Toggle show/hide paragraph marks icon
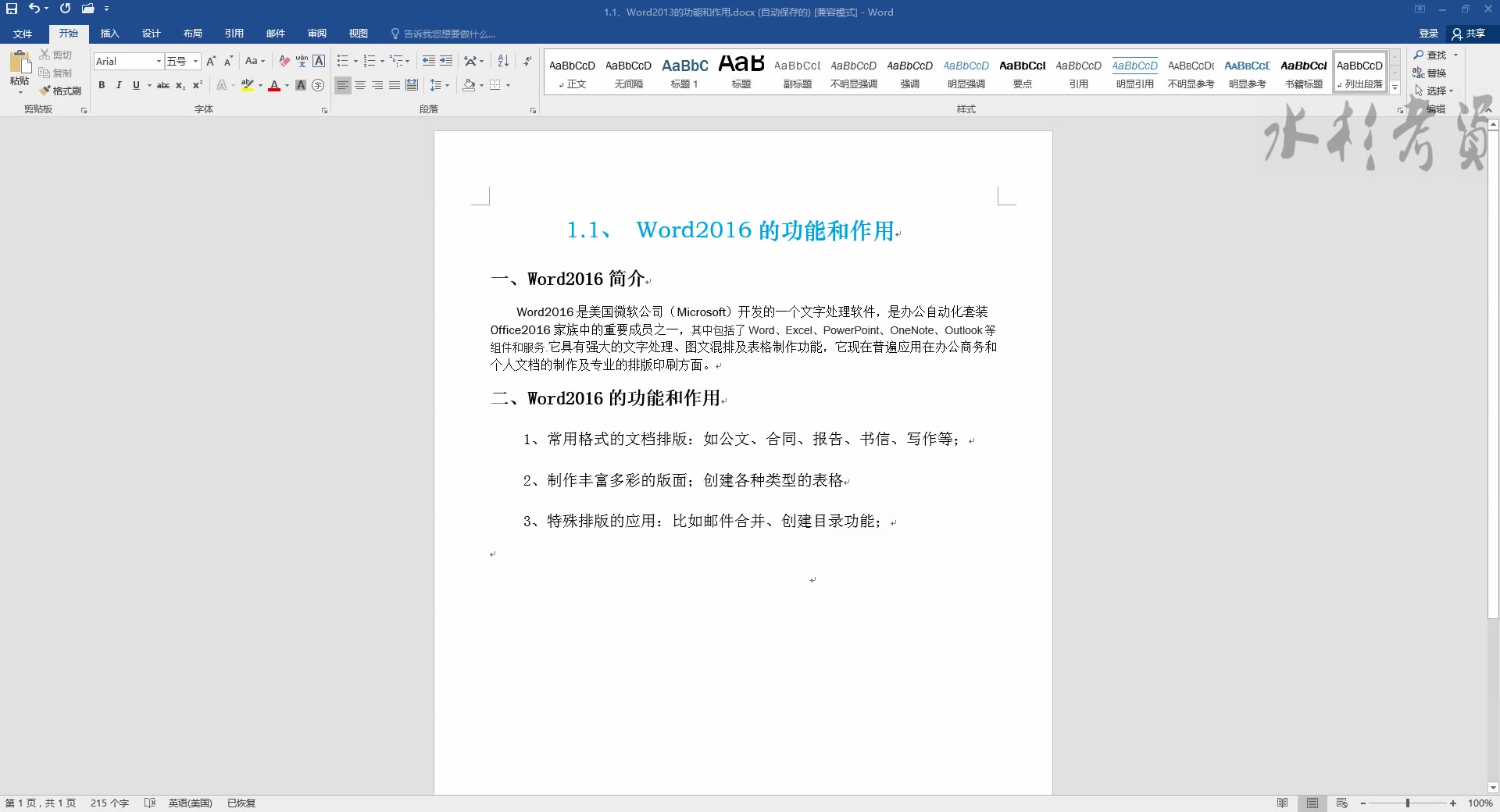1500x812 pixels. click(x=527, y=61)
